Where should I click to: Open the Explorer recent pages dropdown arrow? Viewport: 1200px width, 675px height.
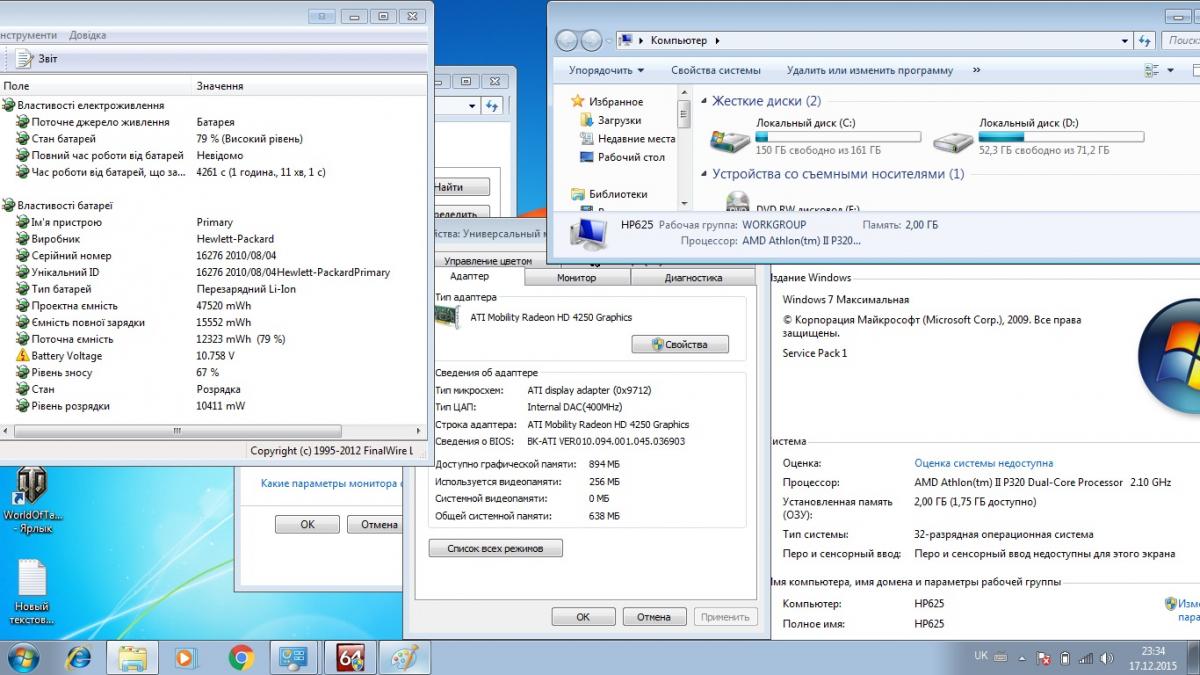pyautogui.click(x=610, y=41)
